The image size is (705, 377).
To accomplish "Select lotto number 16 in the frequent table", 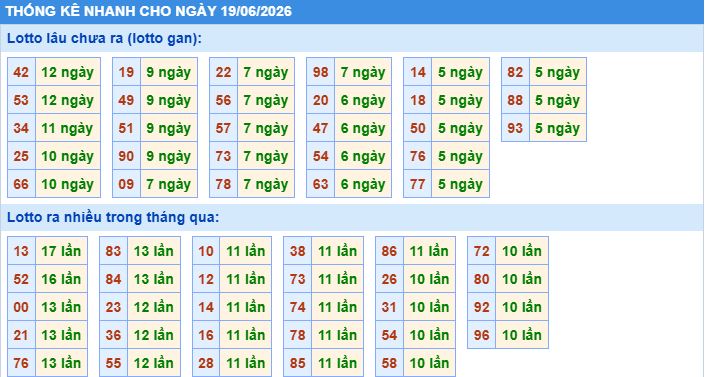I will (x=206, y=335).
